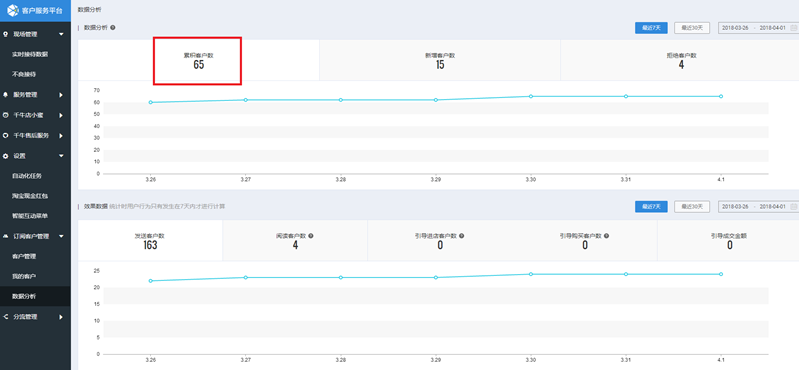
Task: Expand the 千牛店小蜜 submenu arrow
Action: (61, 116)
